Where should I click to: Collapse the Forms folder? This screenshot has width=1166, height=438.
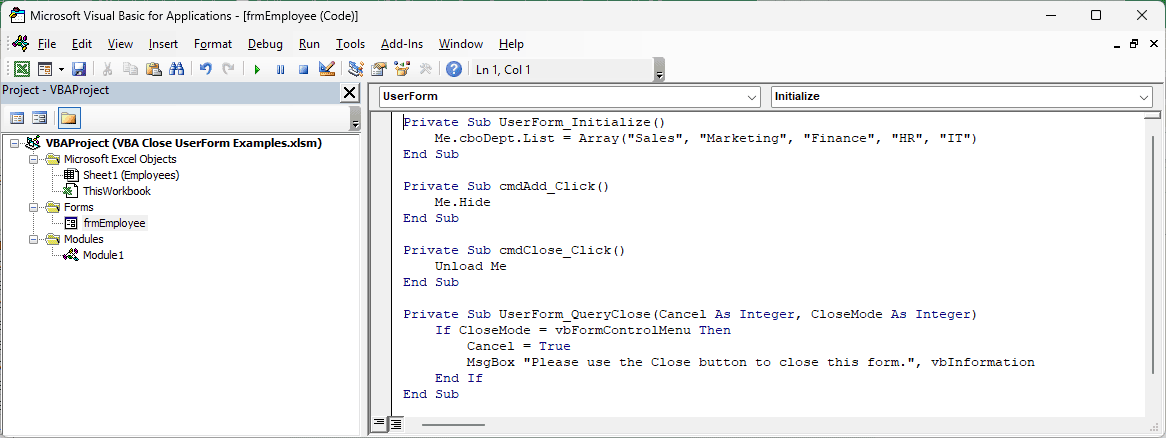click(33, 207)
